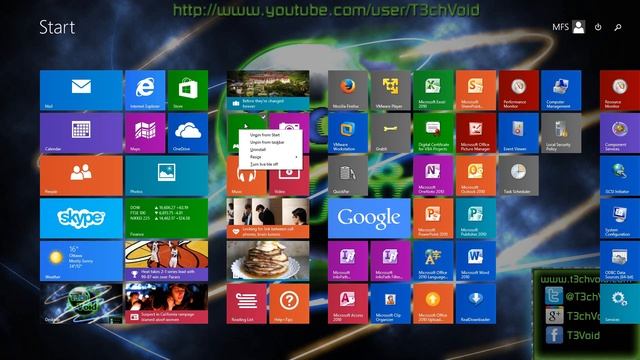The height and width of the screenshot is (360, 640).
Task: Open the Calendar tile
Action: 81,133
